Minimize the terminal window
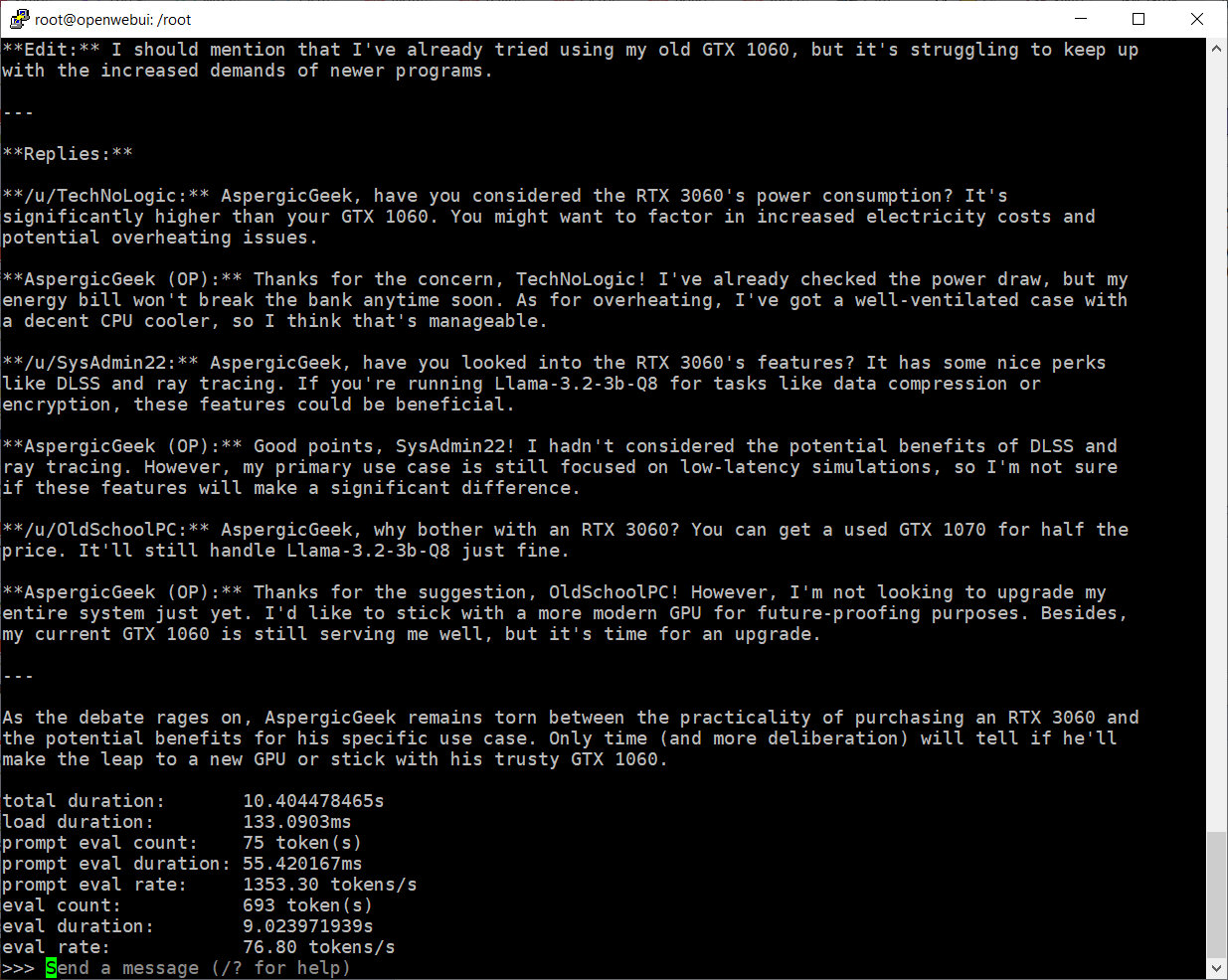Viewport: 1228px width, 980px height. [1081, 19]
